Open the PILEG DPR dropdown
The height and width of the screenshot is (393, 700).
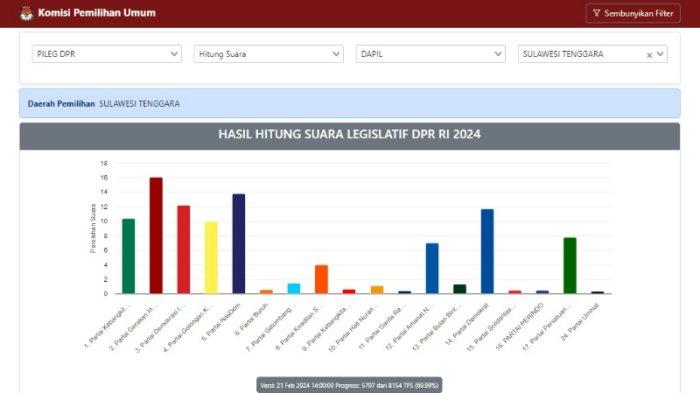tap(107, 54)
